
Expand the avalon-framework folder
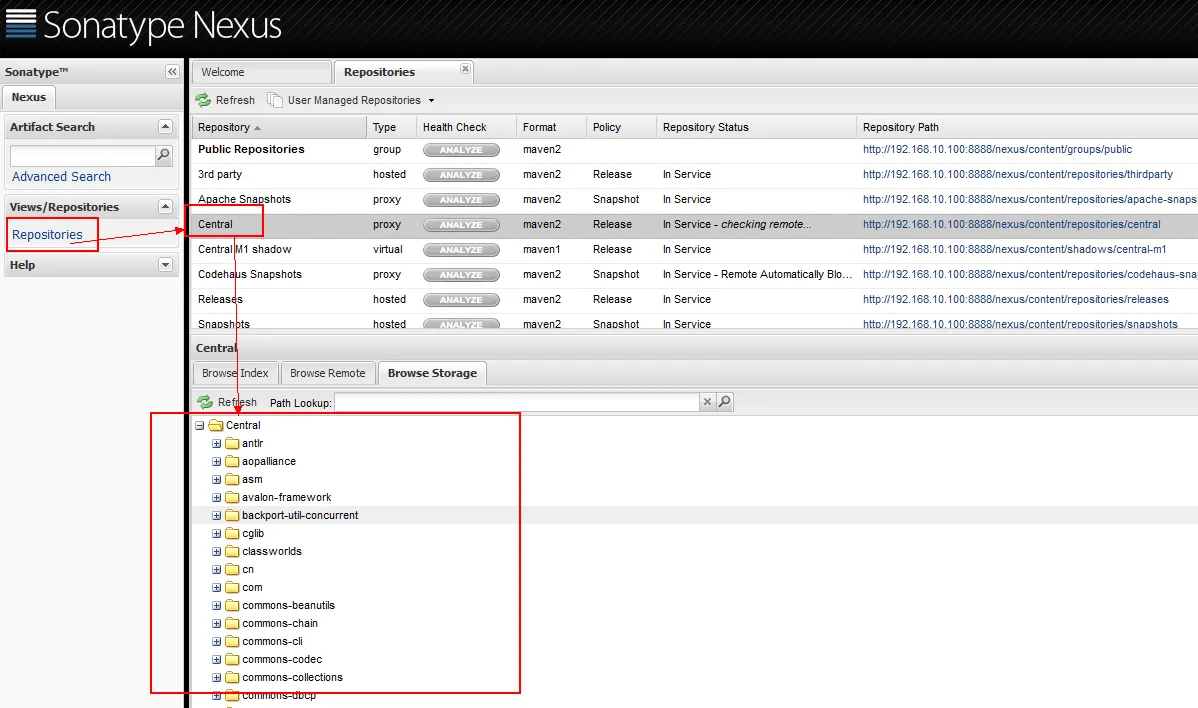(216, 497)
